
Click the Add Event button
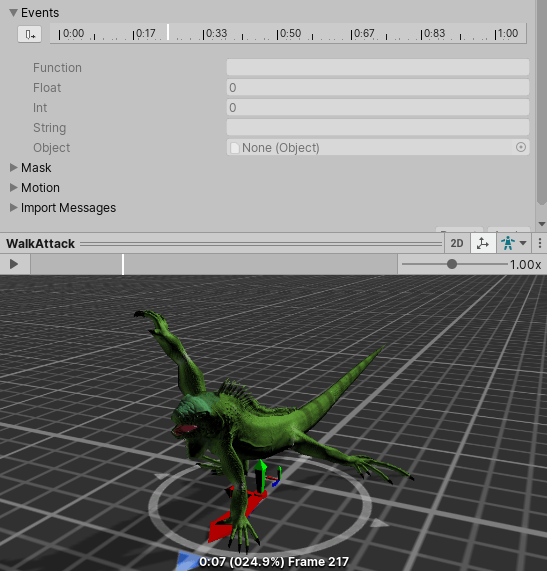pos(29,34)
